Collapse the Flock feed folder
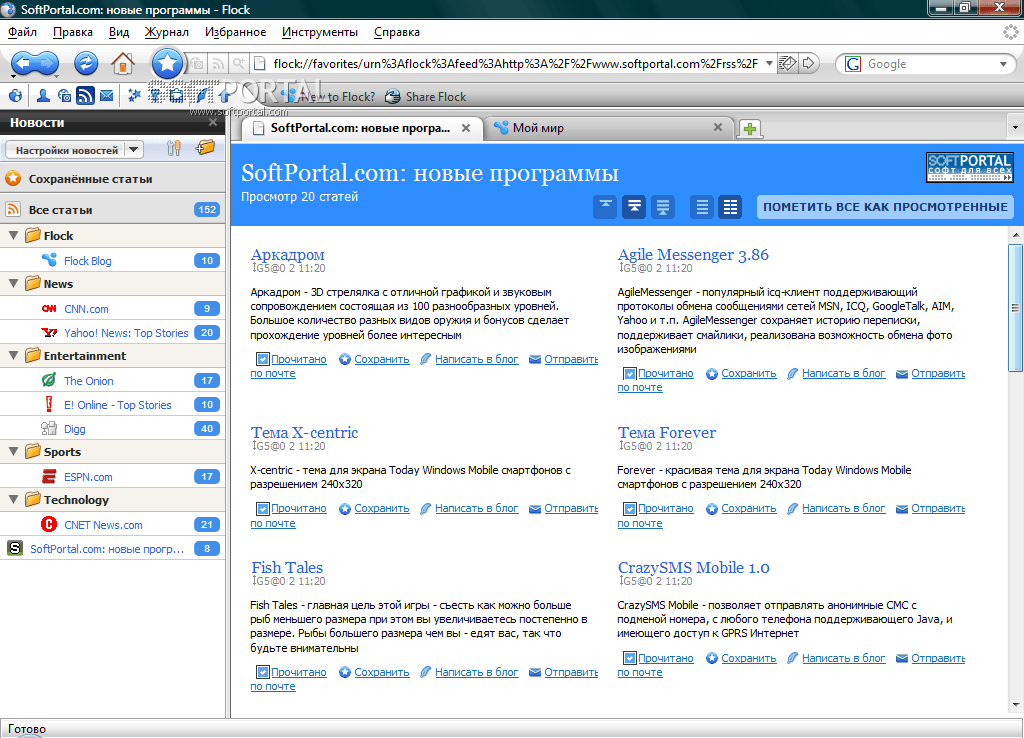Image resolution: width=1024 pixels, height=738 pixels. click(x=13, y=236)
